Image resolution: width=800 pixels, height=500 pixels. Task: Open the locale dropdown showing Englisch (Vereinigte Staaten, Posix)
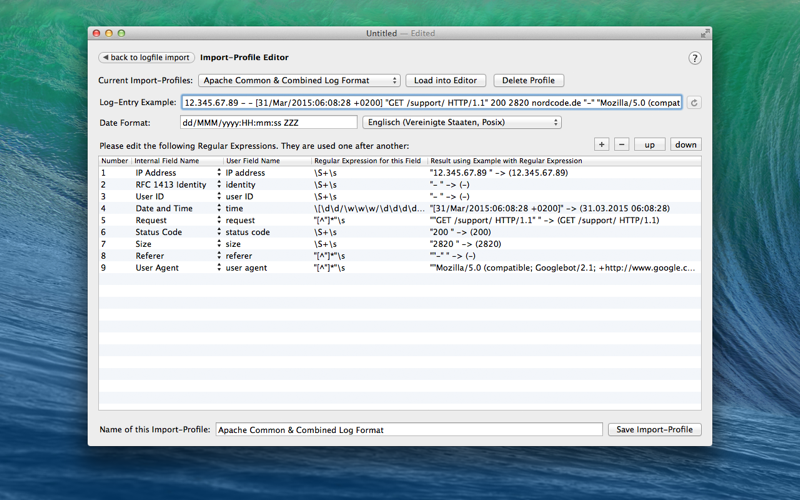tap(462, 122)
